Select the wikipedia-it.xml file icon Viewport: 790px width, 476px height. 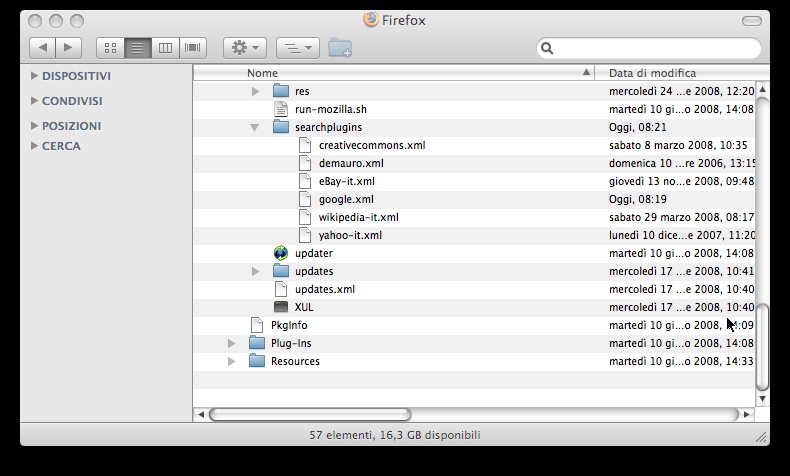[x=305, y=217]
